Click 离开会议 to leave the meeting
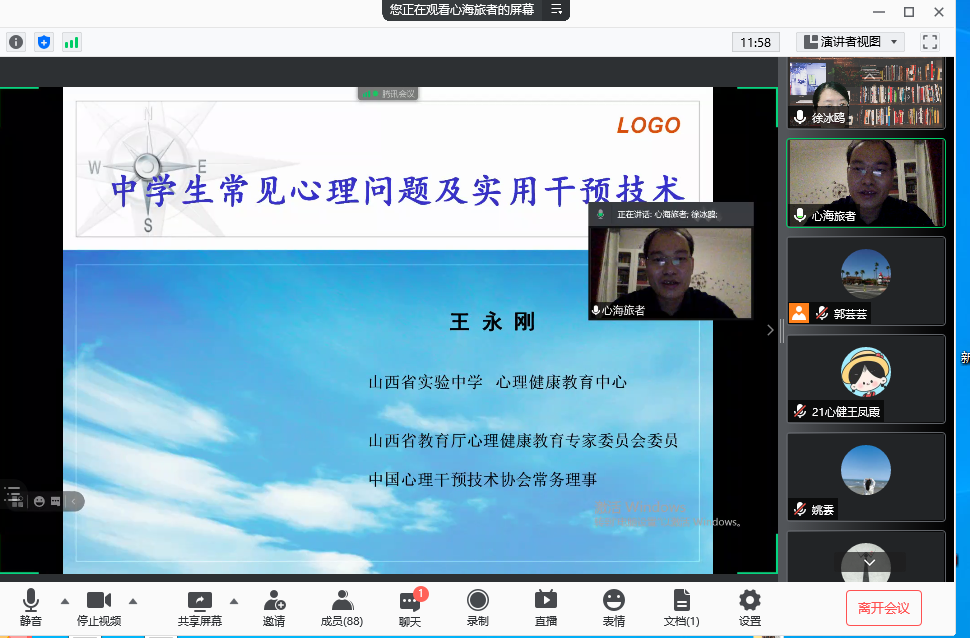Image resolution: width=970 pixels, height=638 pixels. [x=883, y=607]
